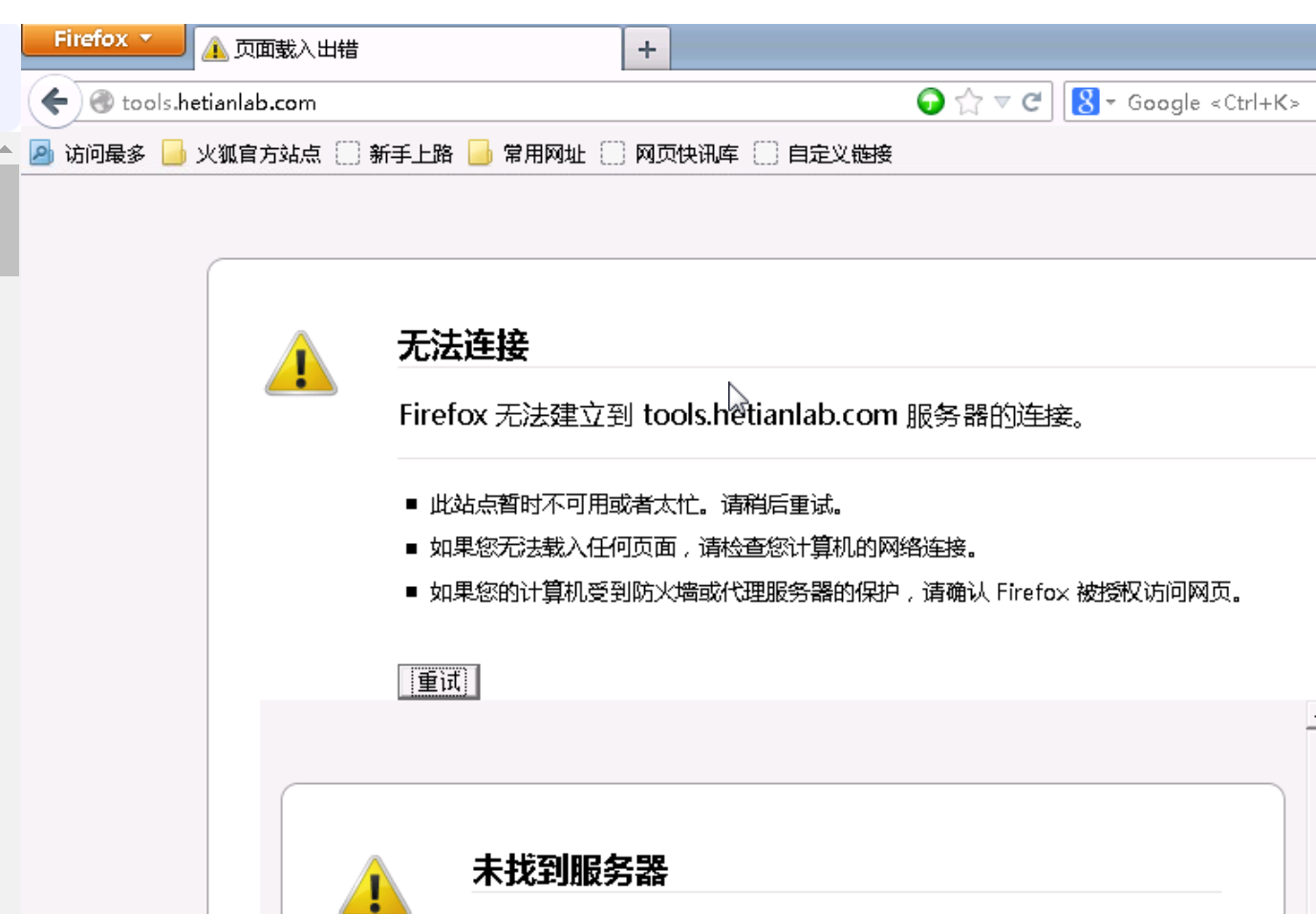Viewport: 1316px width, 914px height.
Task: Bookmark this page with the star icon
Action: (969, 102)
